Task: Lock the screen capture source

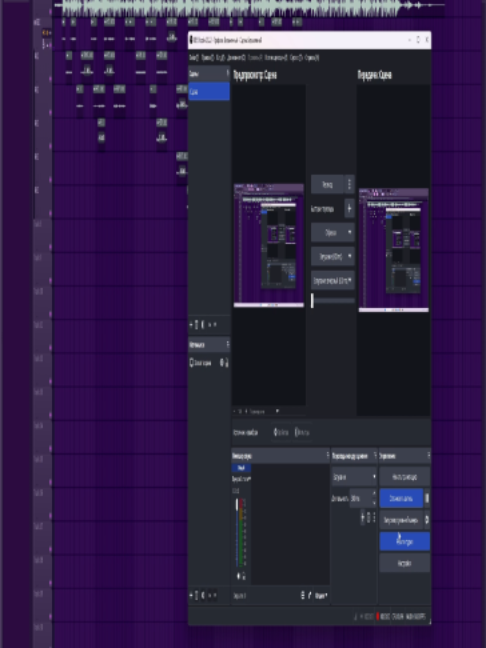Action: [227, 363]
